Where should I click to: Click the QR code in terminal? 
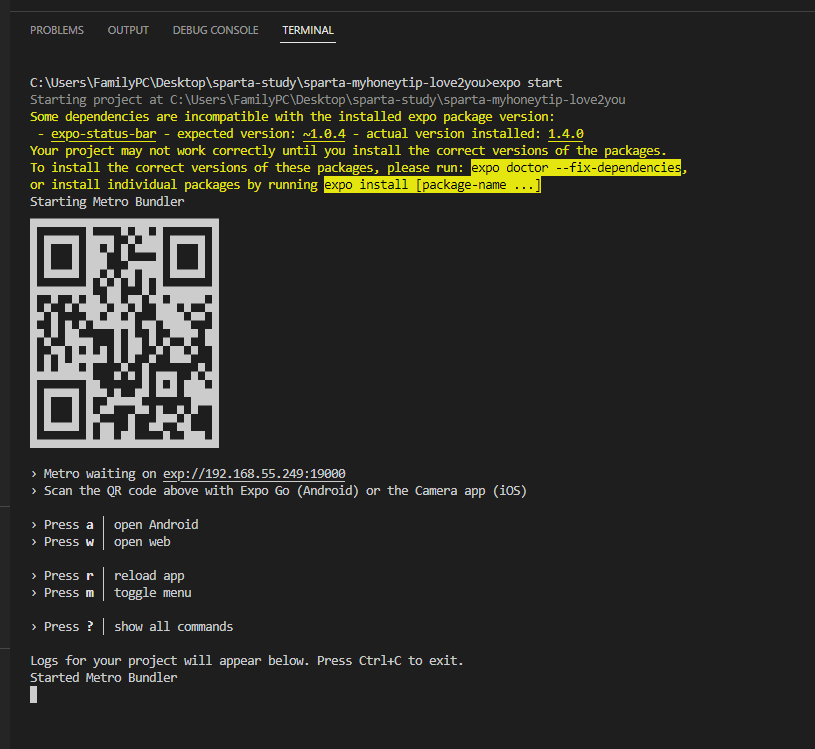(x=124, y=333)
